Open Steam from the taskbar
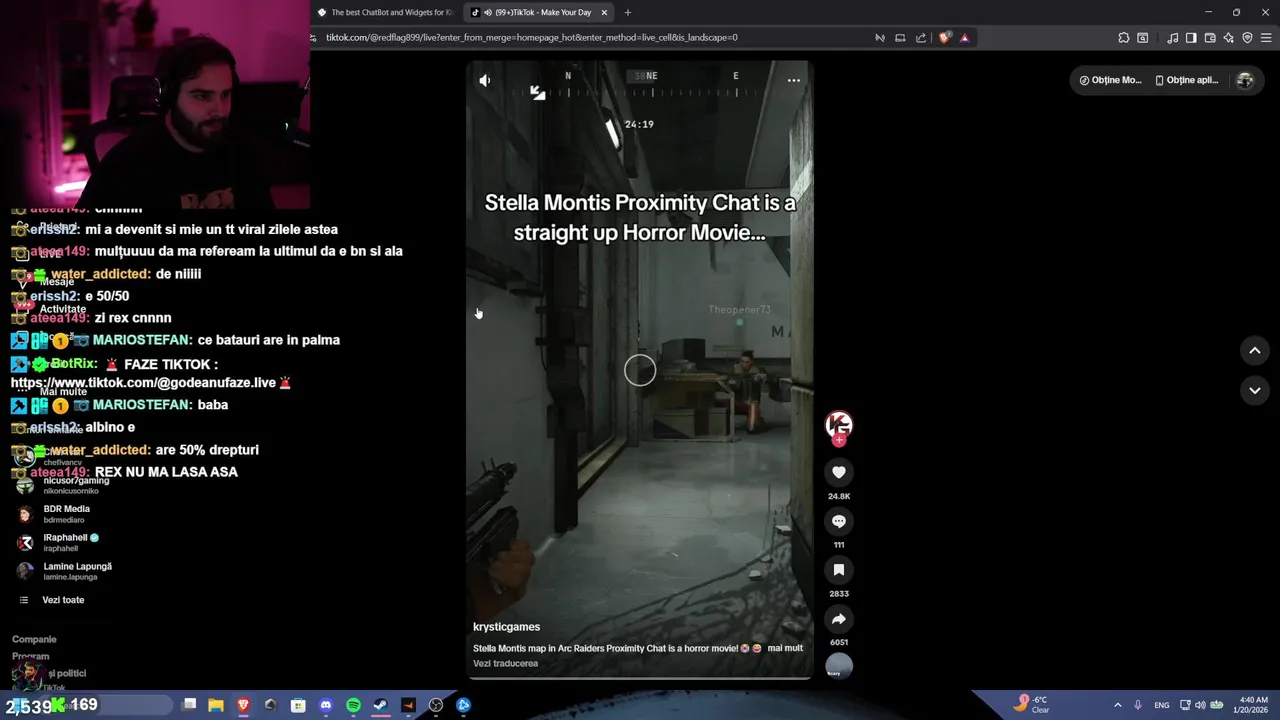 click(x=381, y=705)
